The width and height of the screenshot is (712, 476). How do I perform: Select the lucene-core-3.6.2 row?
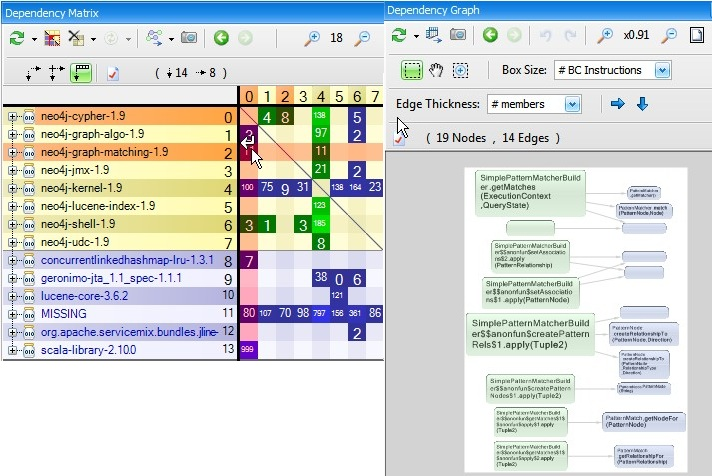click(x=120, y=296)
